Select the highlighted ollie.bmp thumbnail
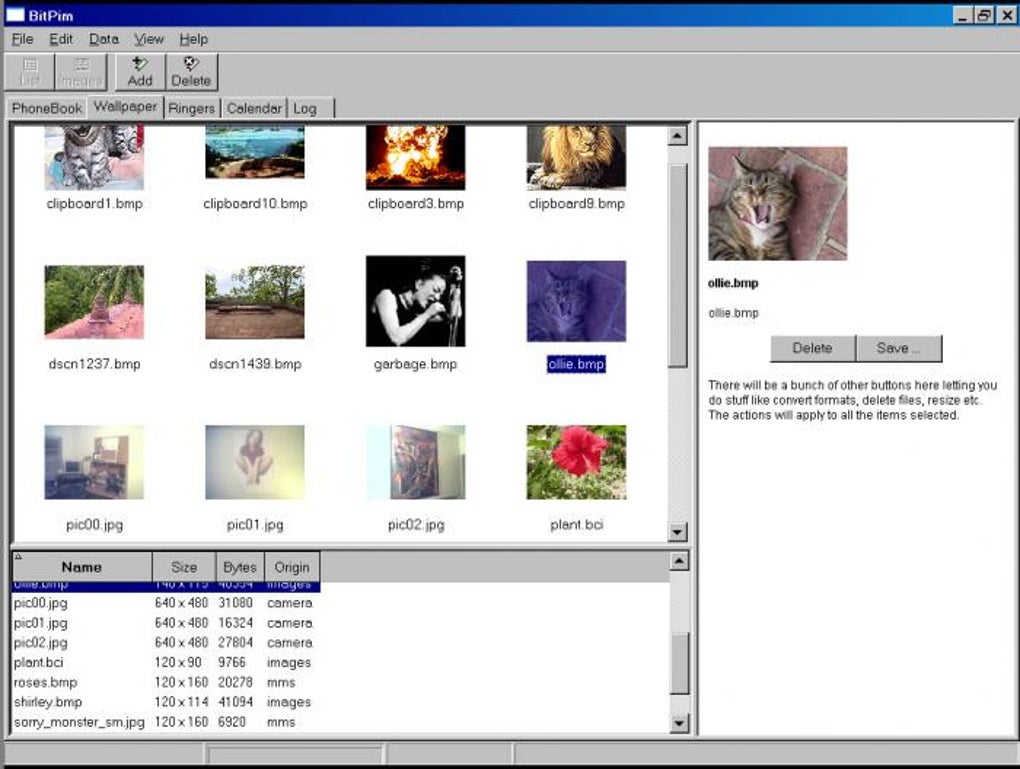Screen dimensions: 1020x769 pos(576,301)
